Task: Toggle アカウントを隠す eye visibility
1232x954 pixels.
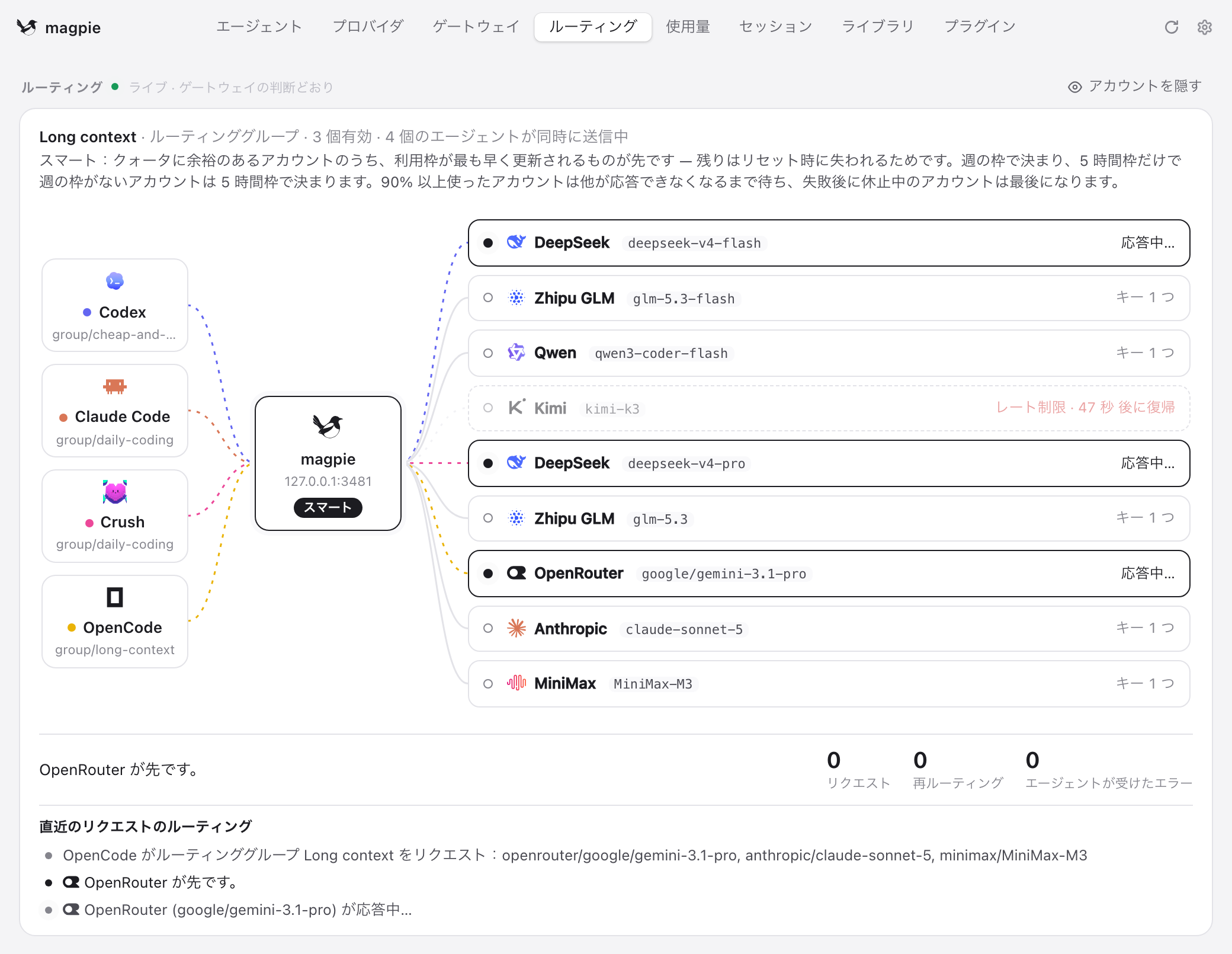Action: (1075, 87)
